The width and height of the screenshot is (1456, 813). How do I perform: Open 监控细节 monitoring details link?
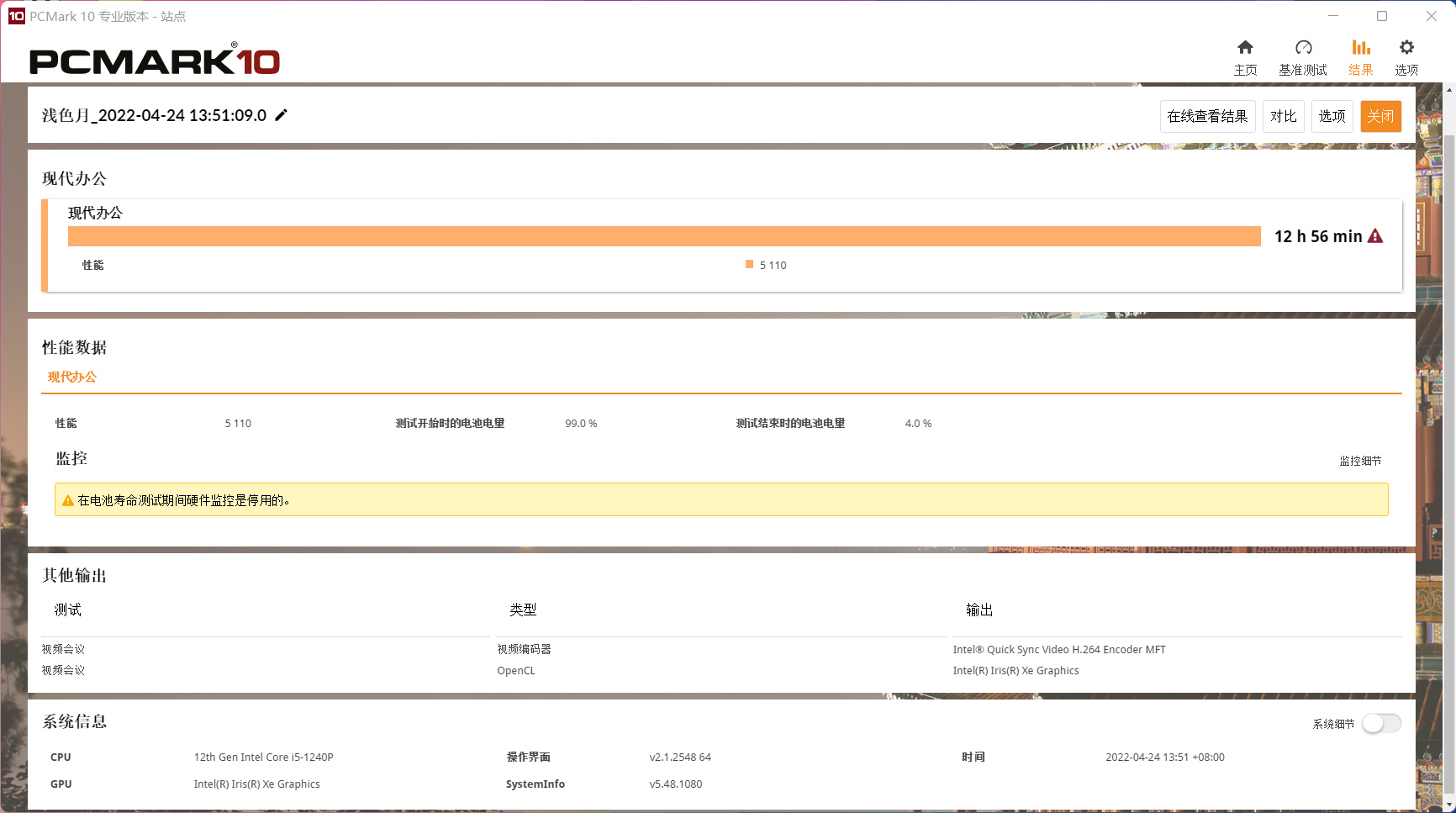1360,461
